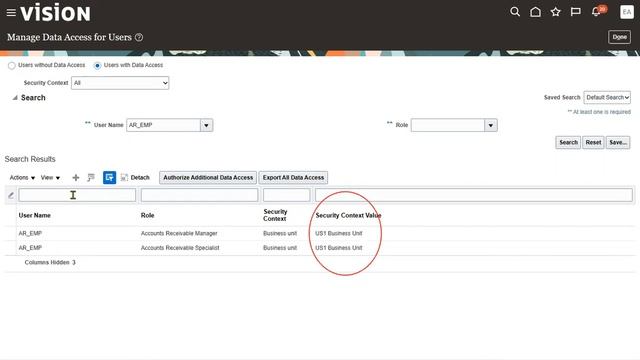Screen dimensions: 640x360
Task: Collapse the Search section triangle
Action: click(x=15, y=98)
